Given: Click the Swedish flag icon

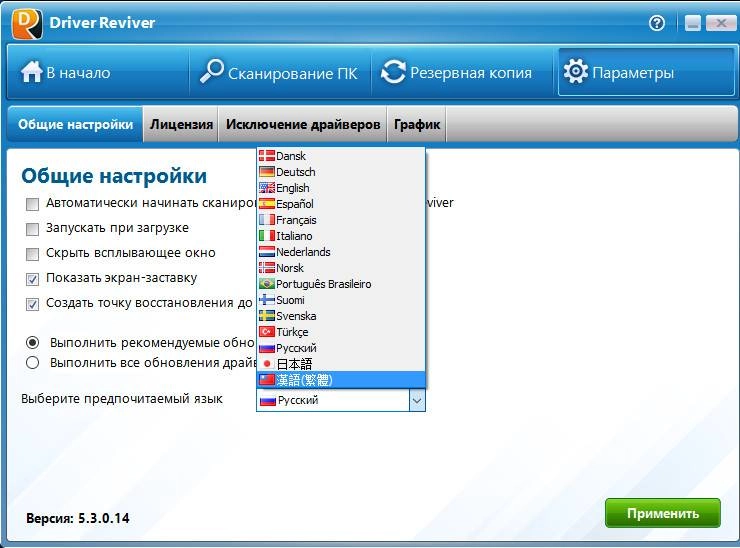Looking at the screenshot, I should pos(267,316).
